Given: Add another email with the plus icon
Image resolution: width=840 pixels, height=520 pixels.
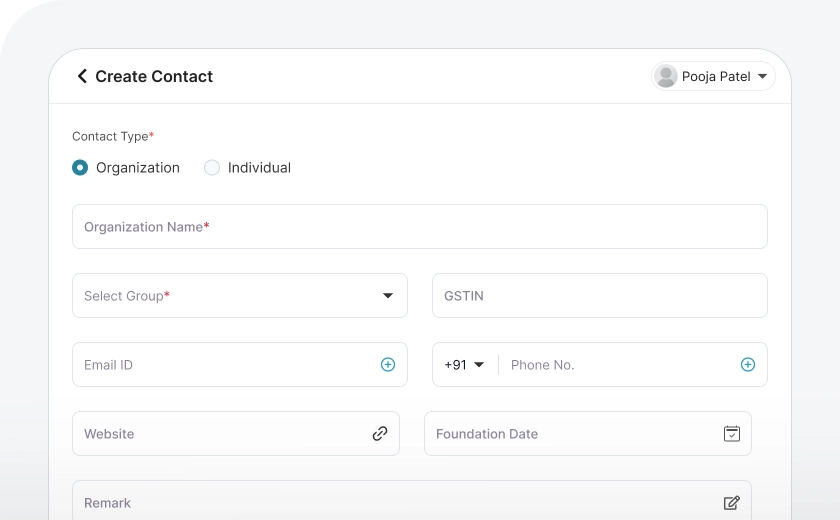Looking at the screenshot, I should (x=388, y=365).
